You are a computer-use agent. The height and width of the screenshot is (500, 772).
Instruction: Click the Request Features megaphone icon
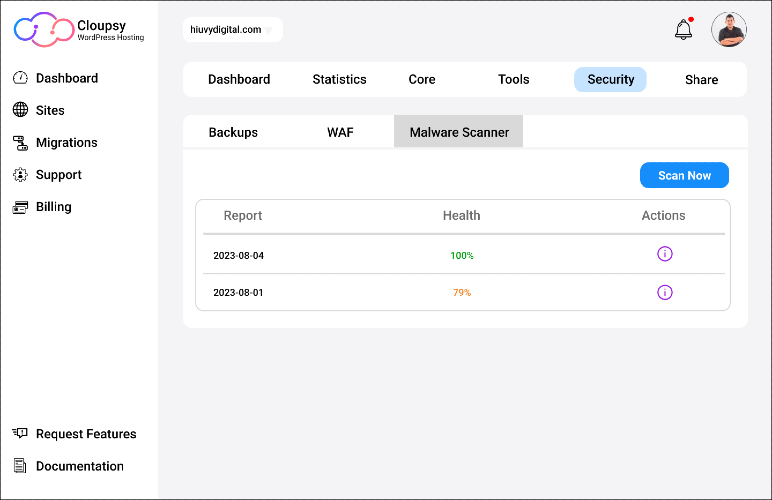point(20,434)
